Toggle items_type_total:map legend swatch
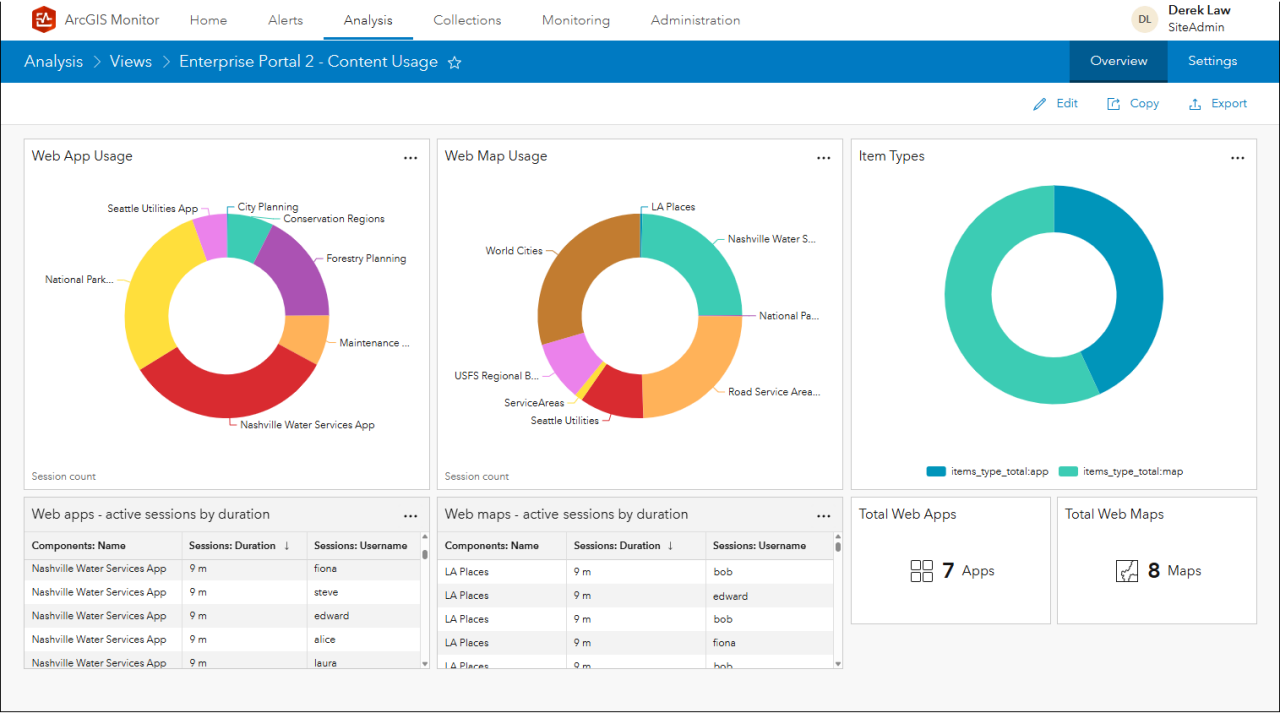The image size is (1280, 713). tap(1068, 471)
